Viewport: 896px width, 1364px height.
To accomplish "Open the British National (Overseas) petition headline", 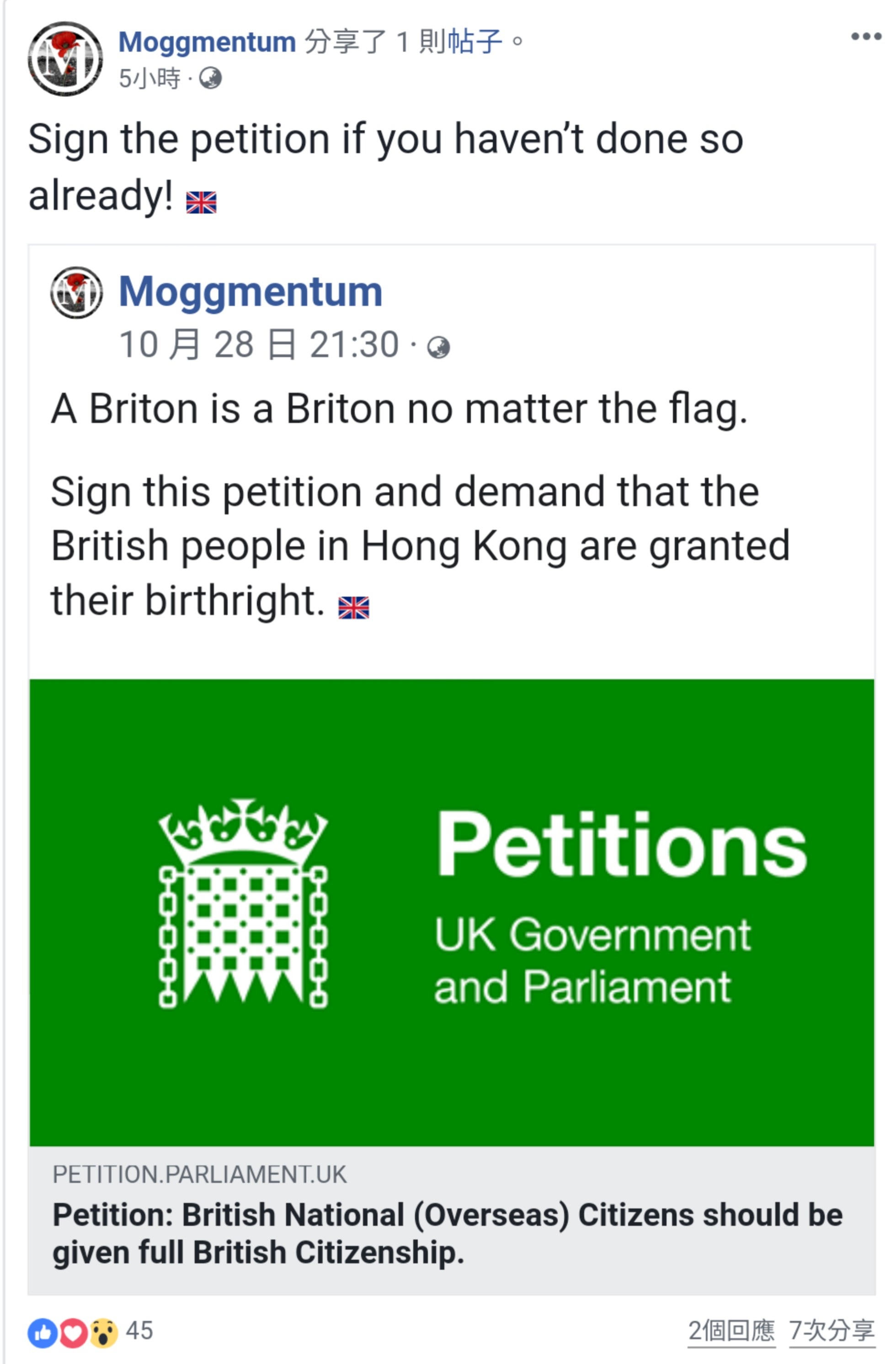I will pos(447,1232).
